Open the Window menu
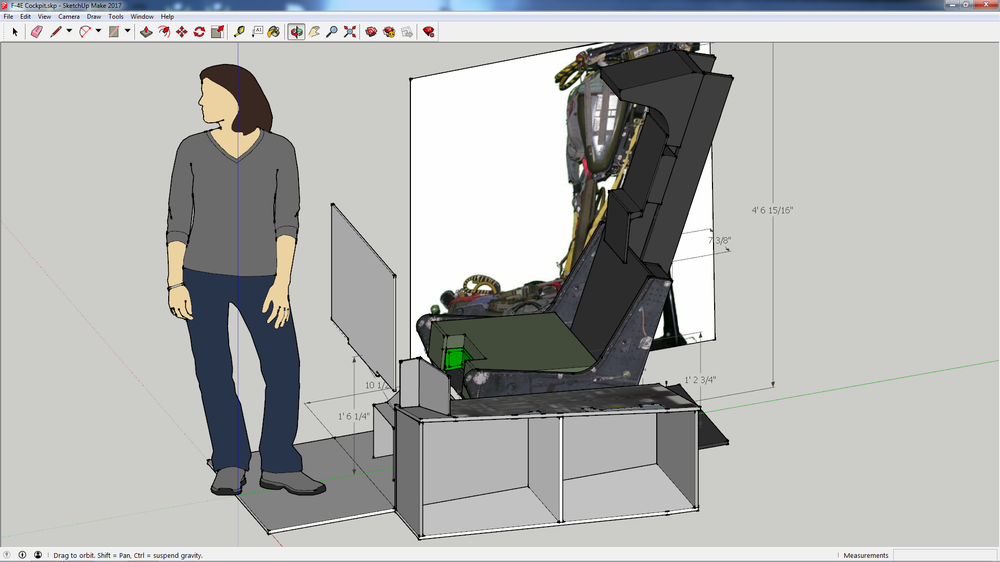1000x562 pixels. tap(142, 17)
